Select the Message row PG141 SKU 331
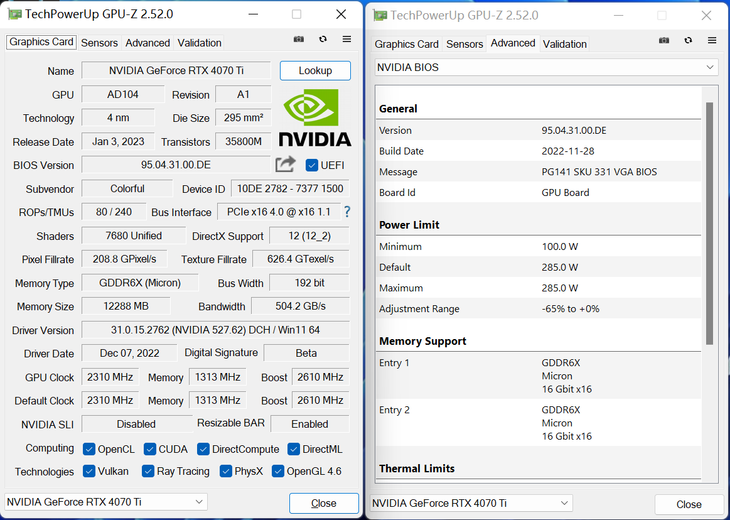 [x=539, y=172]
